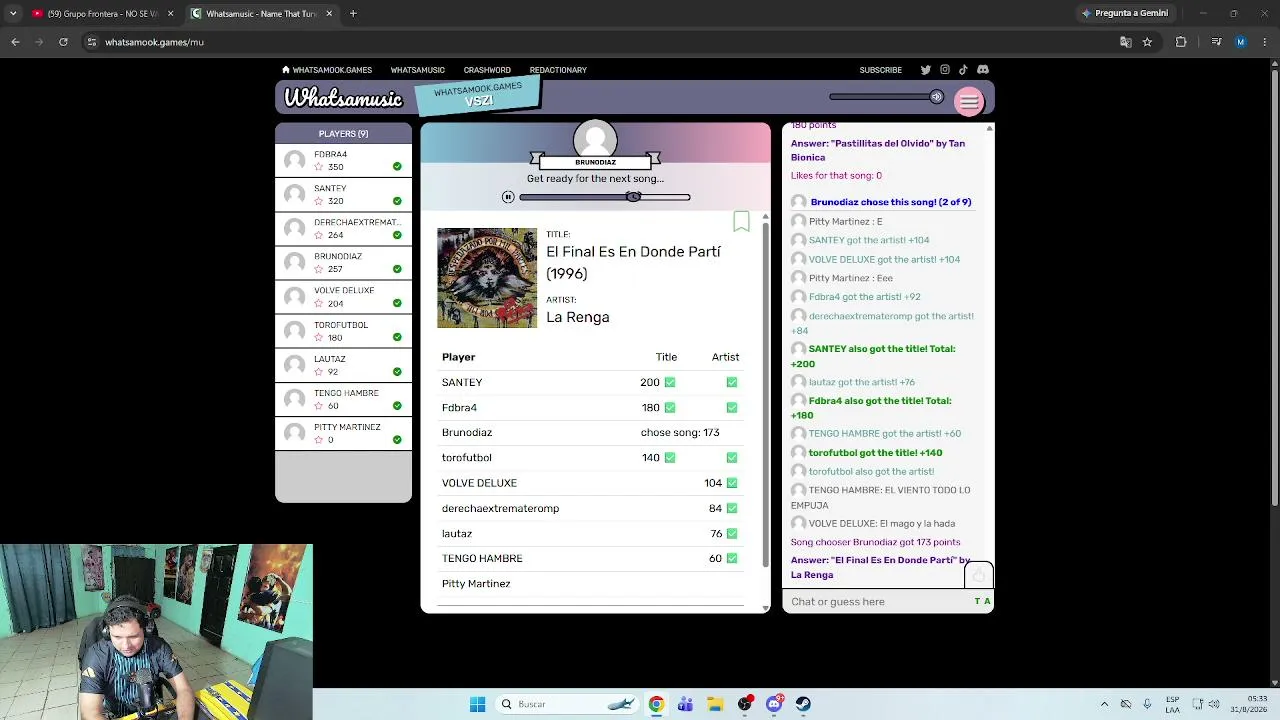The height and width of the screenshot is (720, 1280).
Task: Open Microsoft Teams from the taskbar
Action: pos(685,704)
